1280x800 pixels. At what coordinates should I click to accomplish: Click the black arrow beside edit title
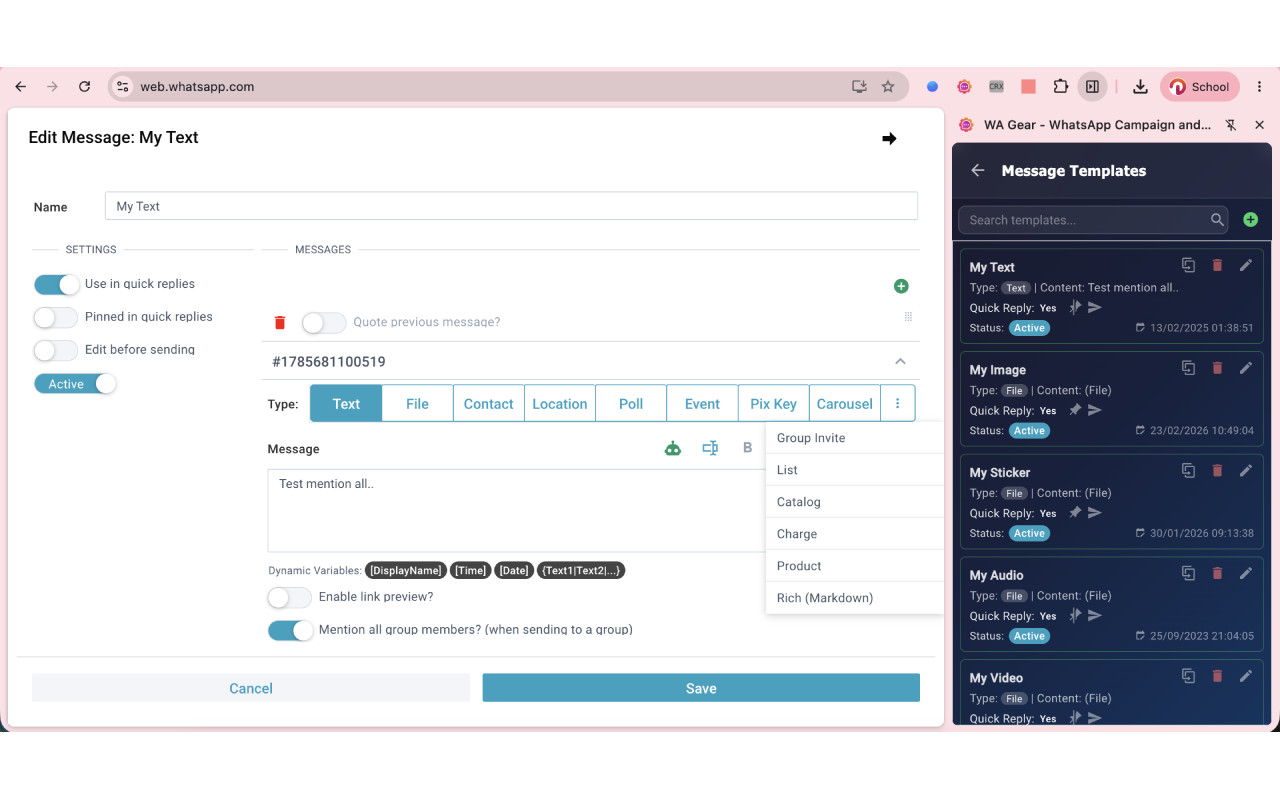pyautogui.click(x=889, y=138)
